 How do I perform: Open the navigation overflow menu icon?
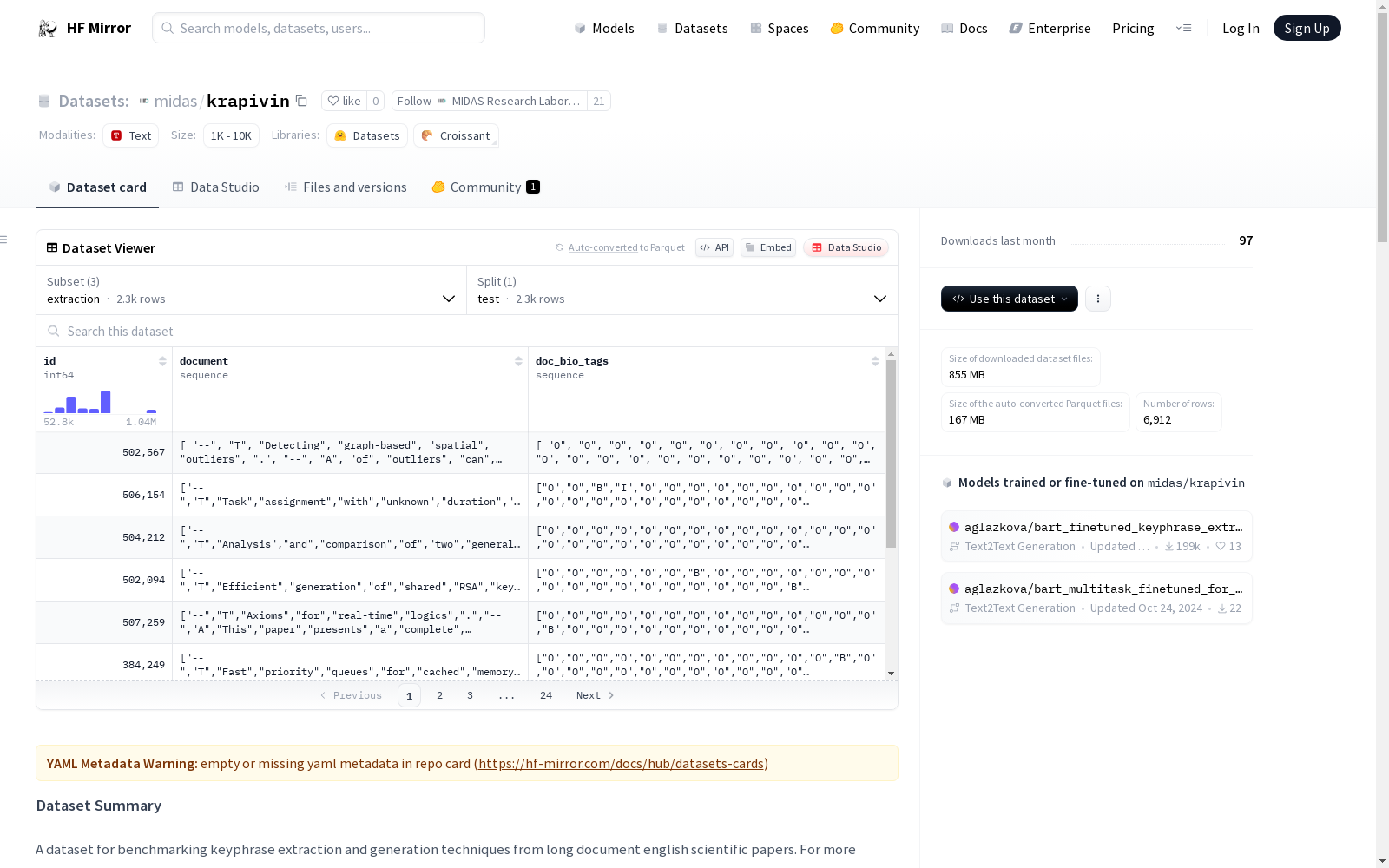tap(1183, 28)
